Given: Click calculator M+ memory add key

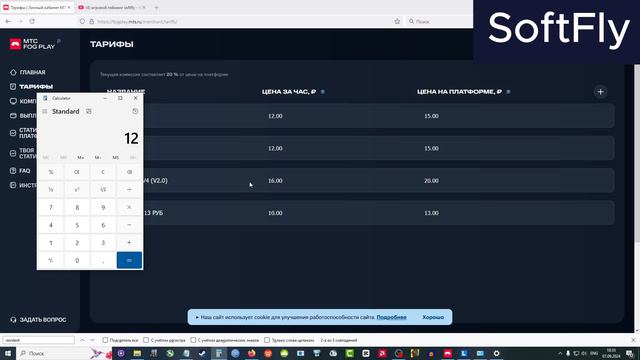Looking at the screenshot, I should tap(80, 158).
